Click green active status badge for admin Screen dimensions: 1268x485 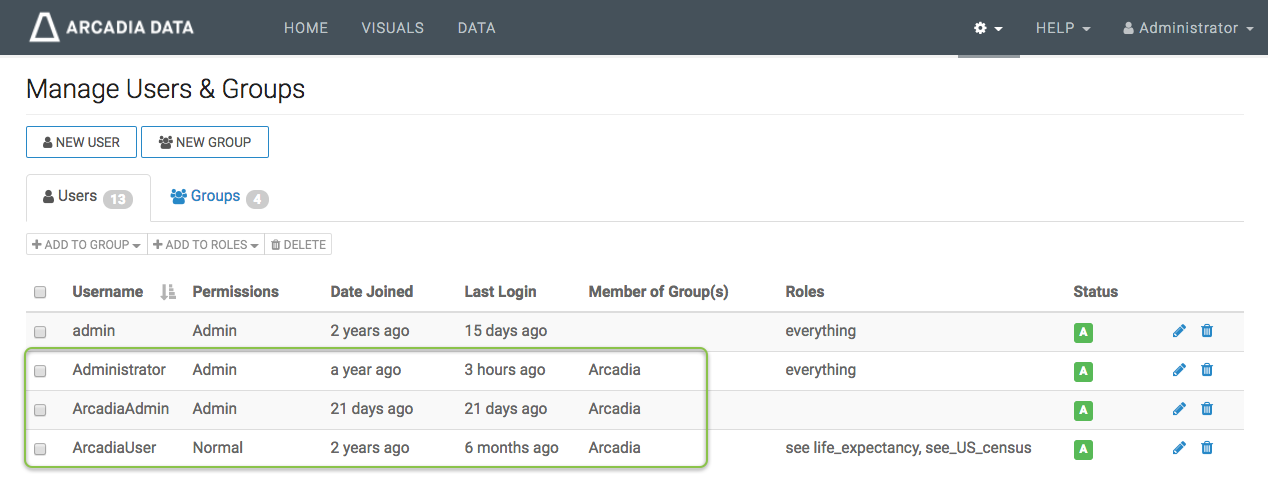tap(1082, 332)
